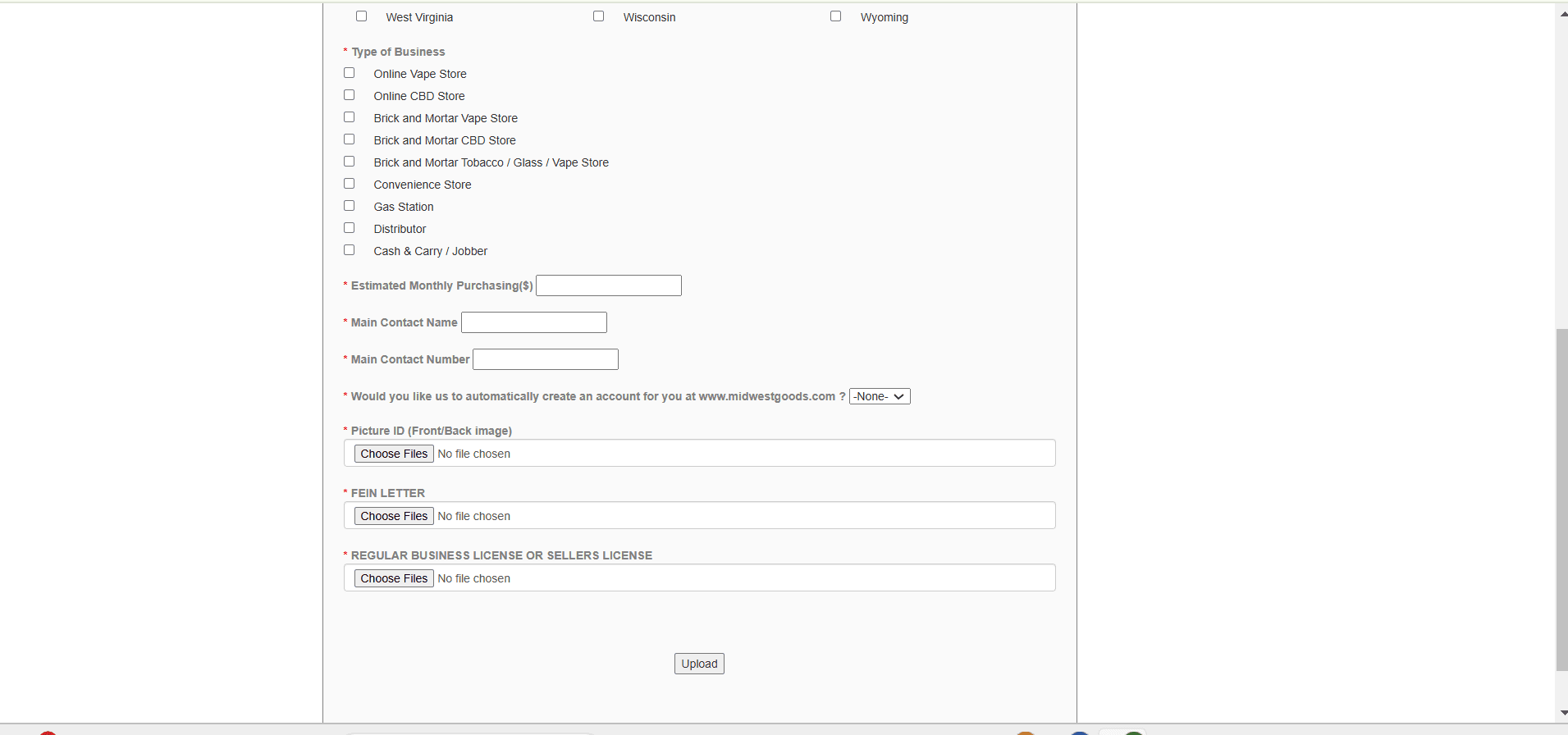Click the scrollbar down arrow

coord(1561,714)
